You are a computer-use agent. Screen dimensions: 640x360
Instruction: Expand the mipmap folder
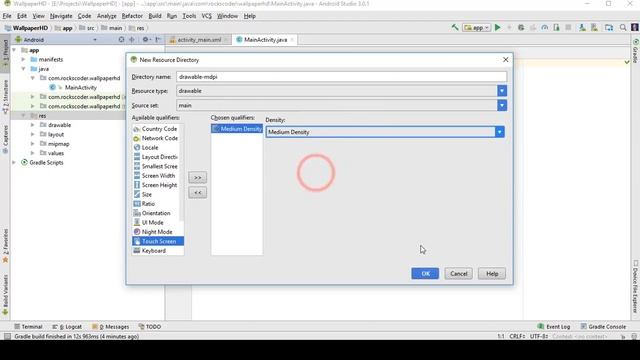pyautogui.click(x=33, y=144)
